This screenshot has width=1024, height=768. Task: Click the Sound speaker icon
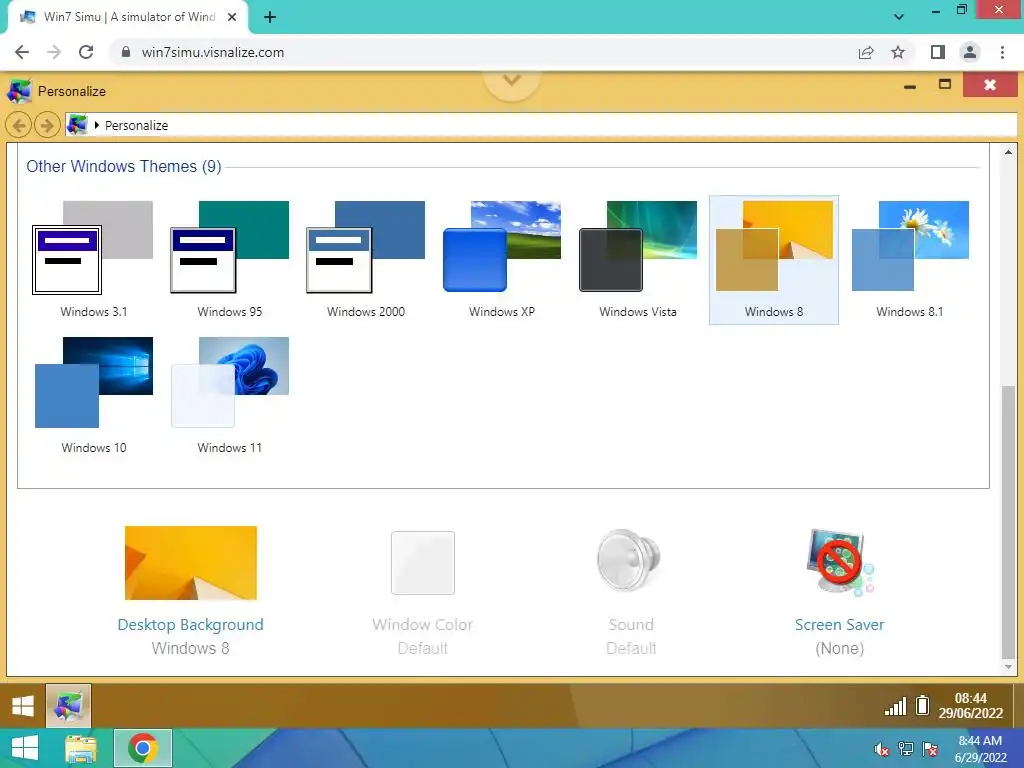[629, 560]
